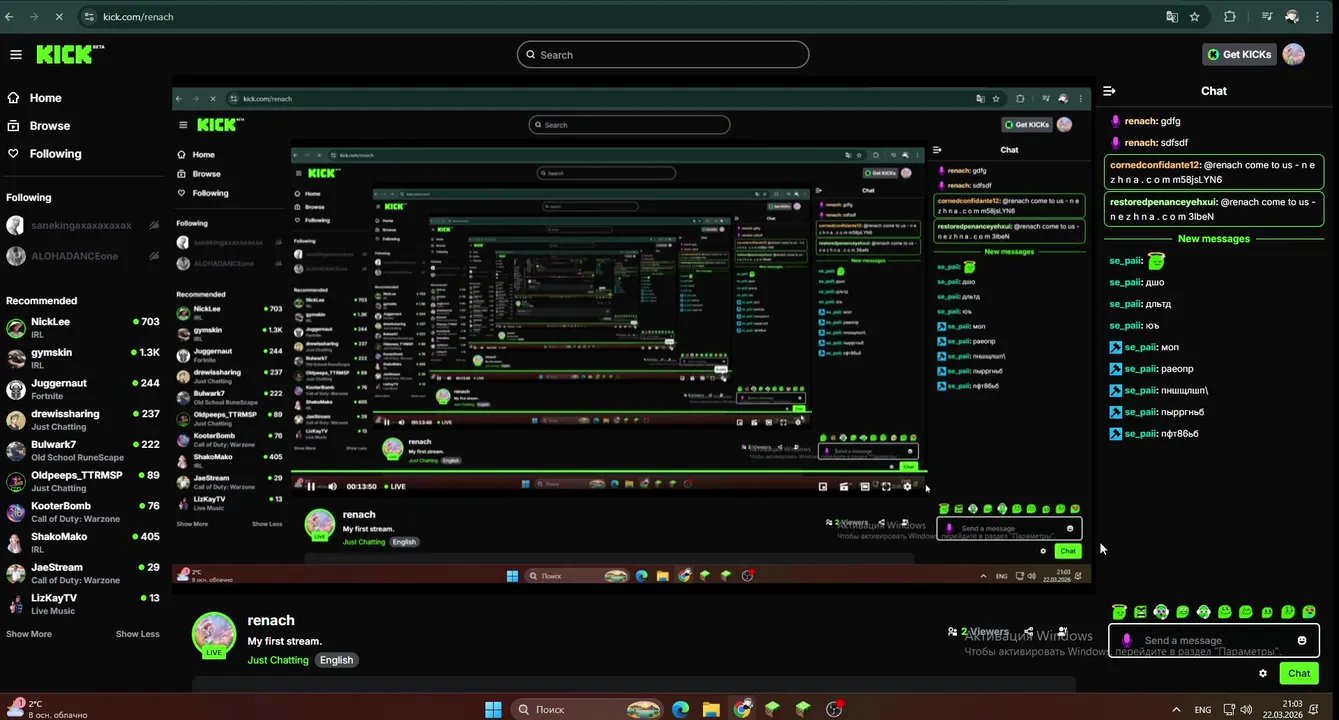
Task: Open the drewissharing channel in Recommended
Action: [x=83, y=420]
